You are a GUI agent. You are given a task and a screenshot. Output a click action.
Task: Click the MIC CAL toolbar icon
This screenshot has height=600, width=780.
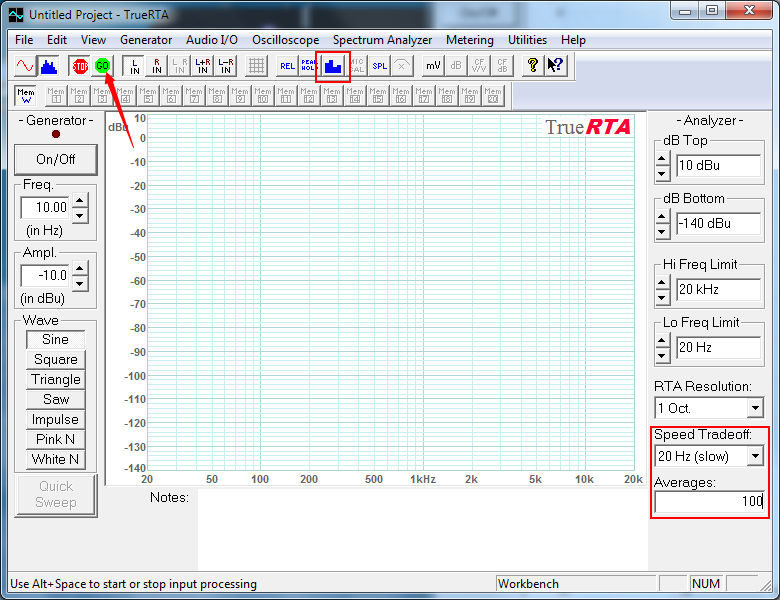pos(356,66)
